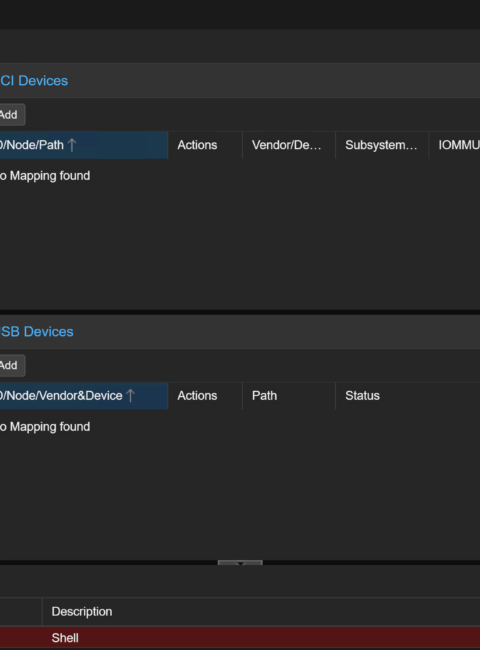Click the sort arrow on Node/Path column
This screenshot has width=480, height=650.
[72, 145]
